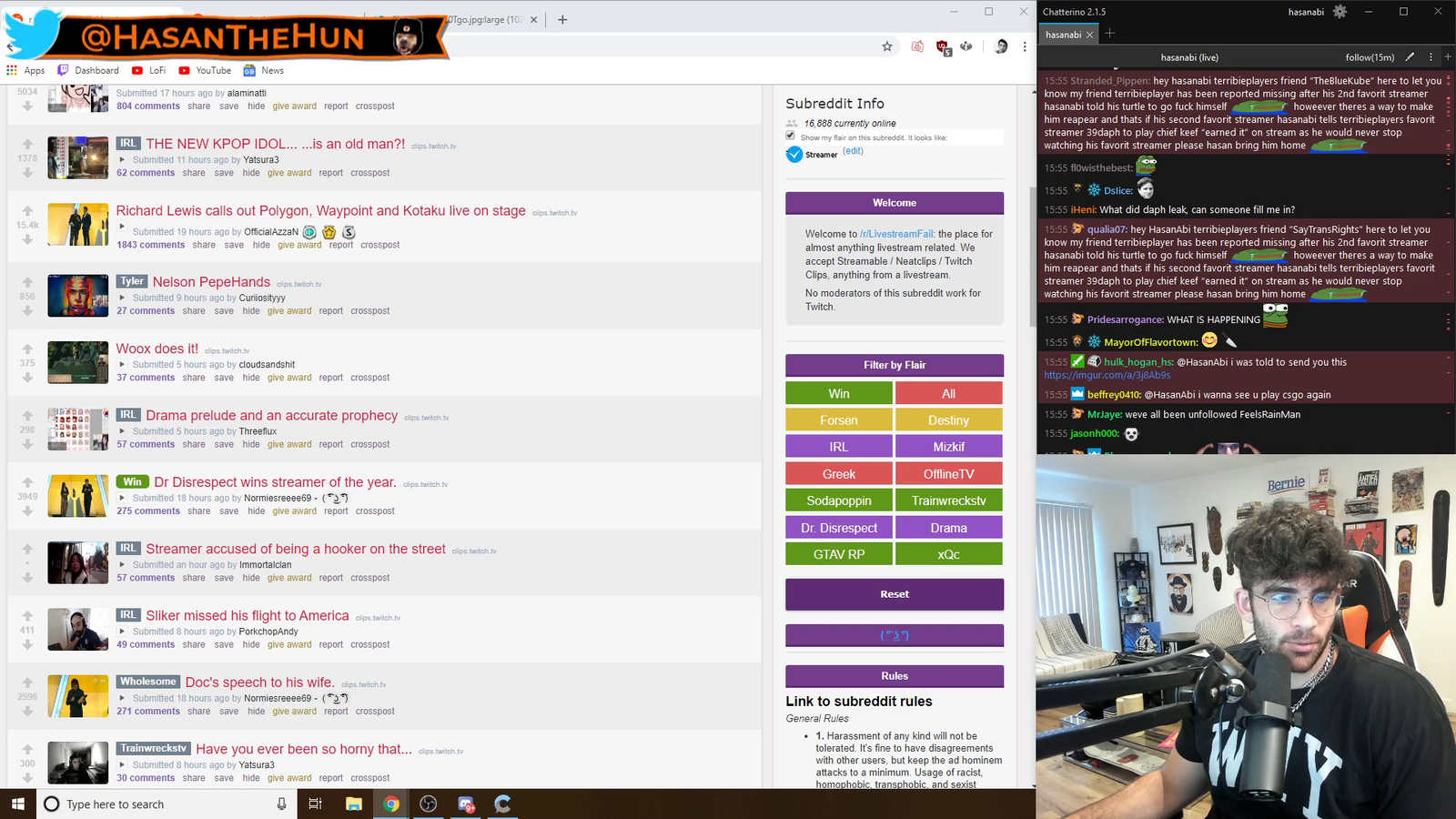Open the /r/LivestreamFail link
The height and width of the screenshot is (819, 1456).
pos(897,234)
